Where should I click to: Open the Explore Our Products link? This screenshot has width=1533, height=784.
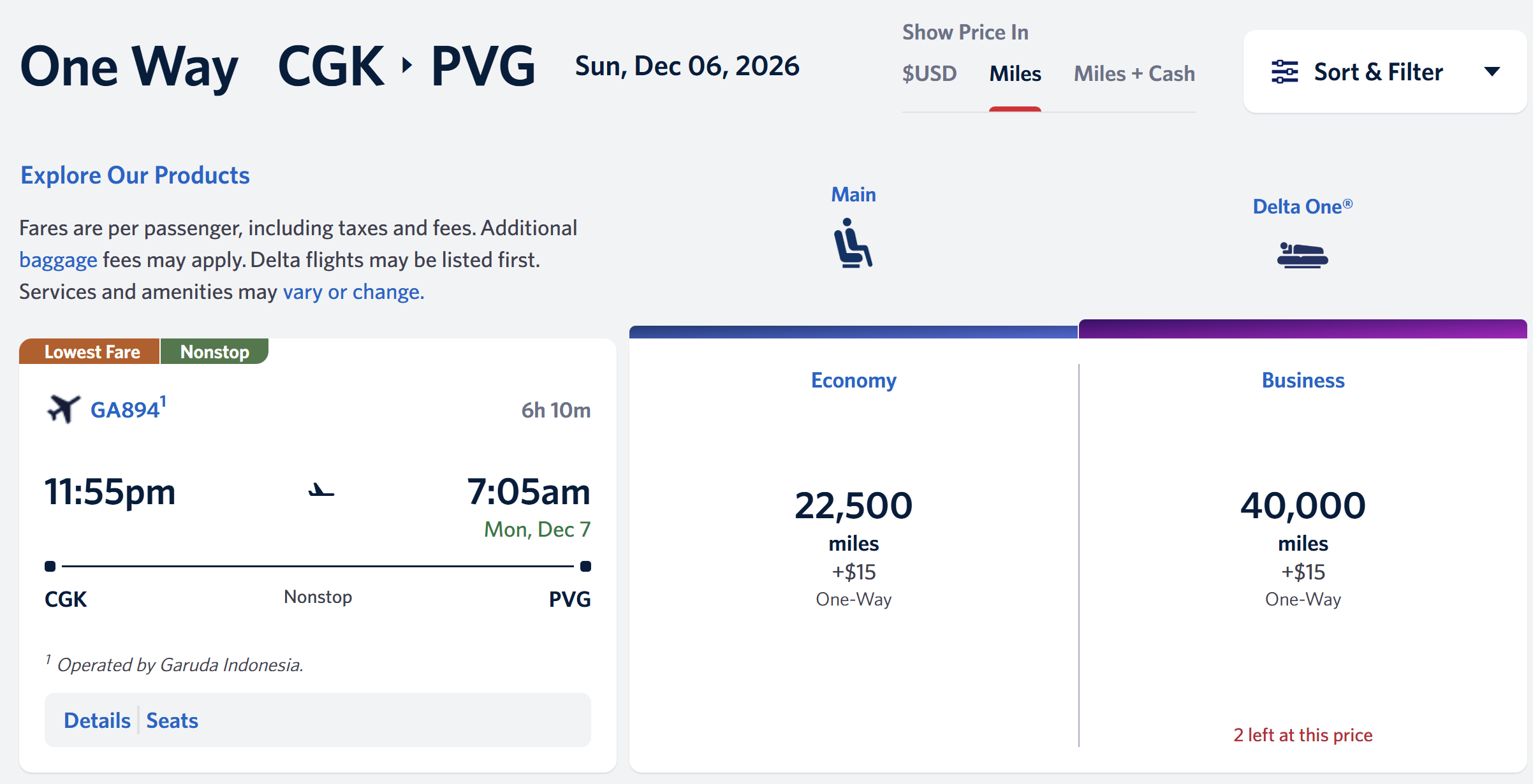click(135, 175)
